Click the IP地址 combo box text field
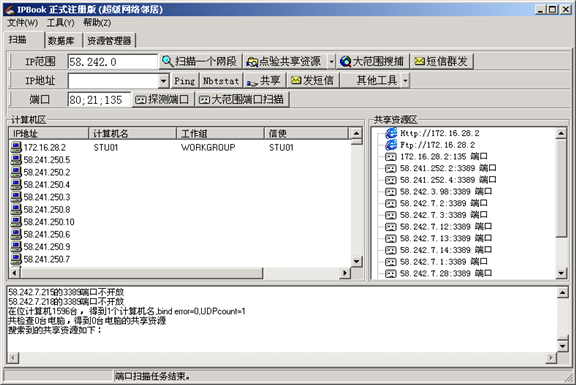The width and height of the screenshot is (576, 385). coord(114,81)
